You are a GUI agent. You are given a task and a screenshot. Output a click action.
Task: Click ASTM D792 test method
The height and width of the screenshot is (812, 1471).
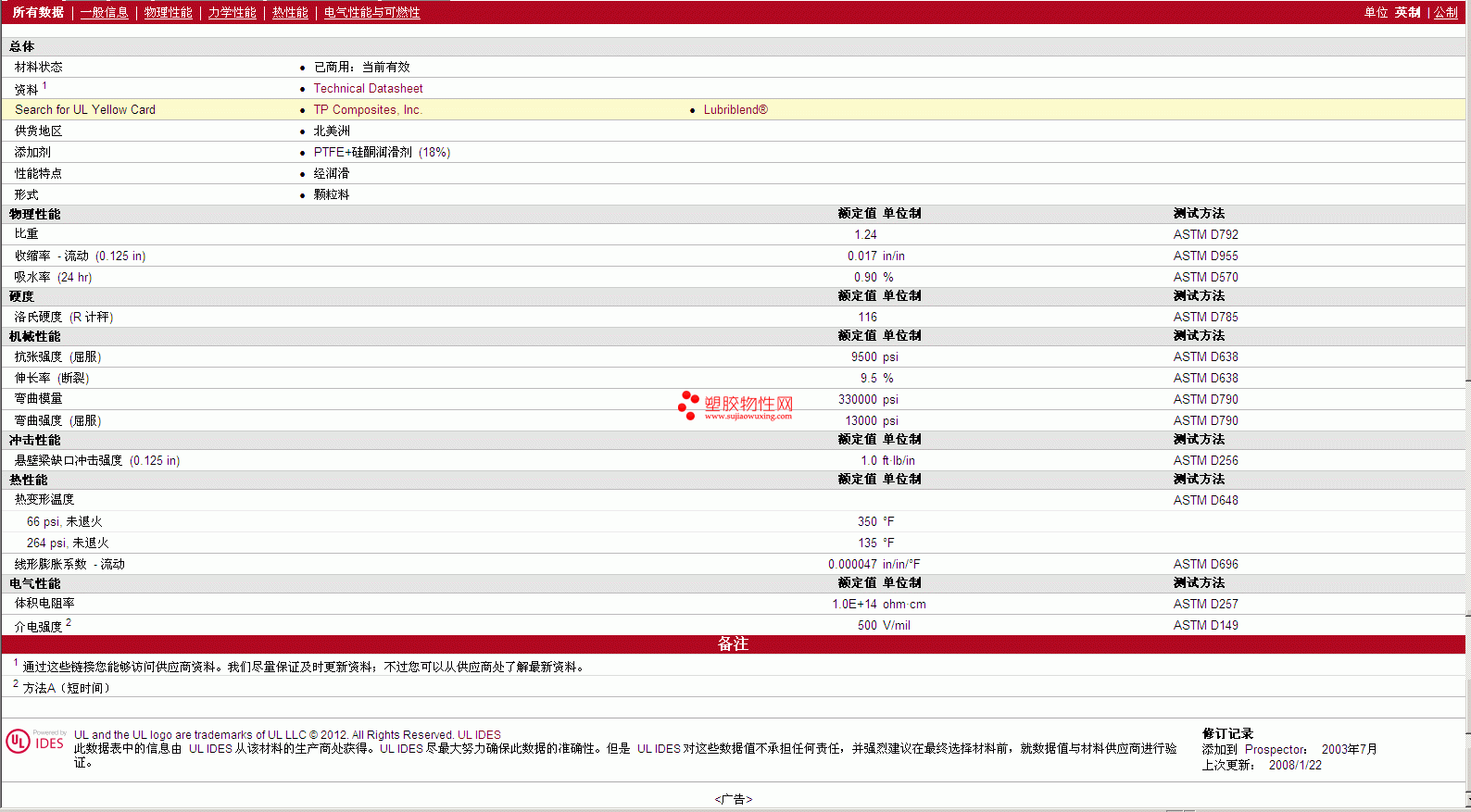point(1205,234)
